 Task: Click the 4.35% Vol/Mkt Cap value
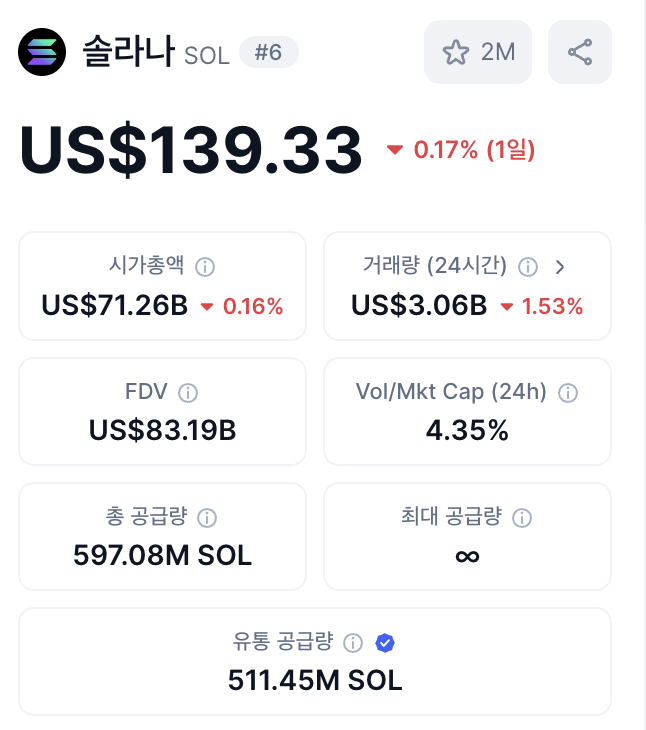(x=467, y=430)
